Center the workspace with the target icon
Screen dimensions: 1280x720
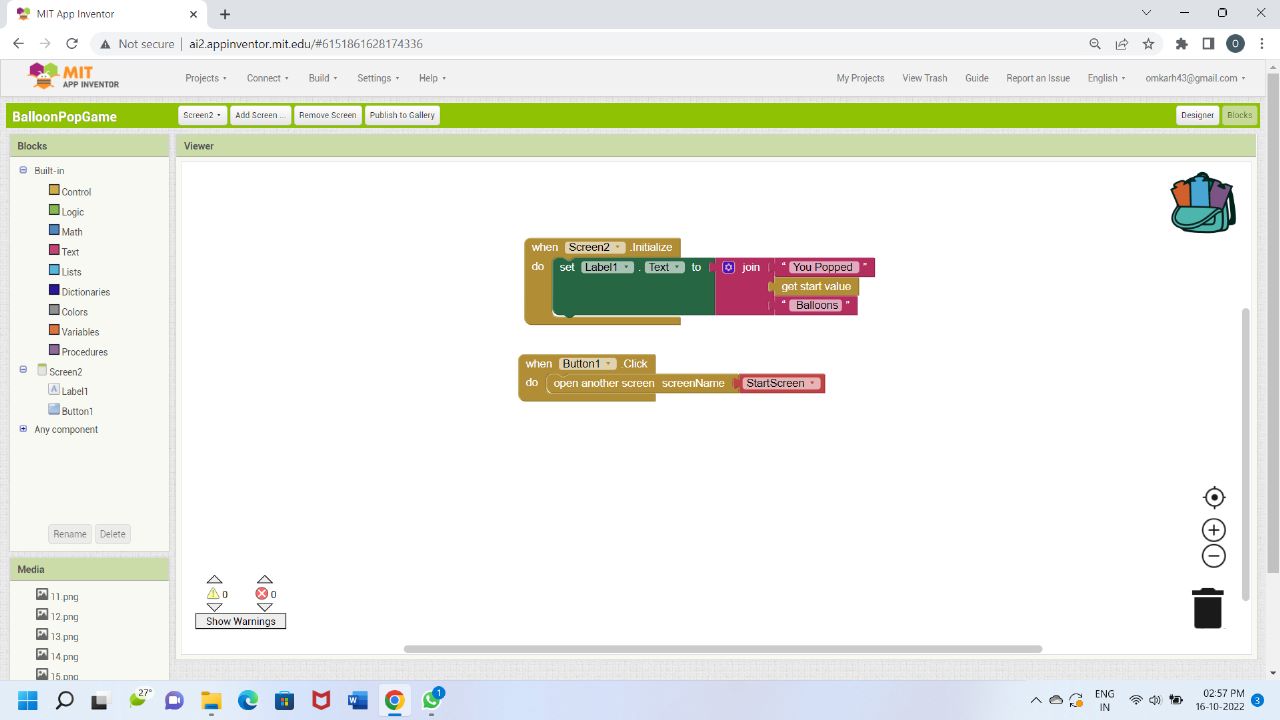tap(1214, 498)
